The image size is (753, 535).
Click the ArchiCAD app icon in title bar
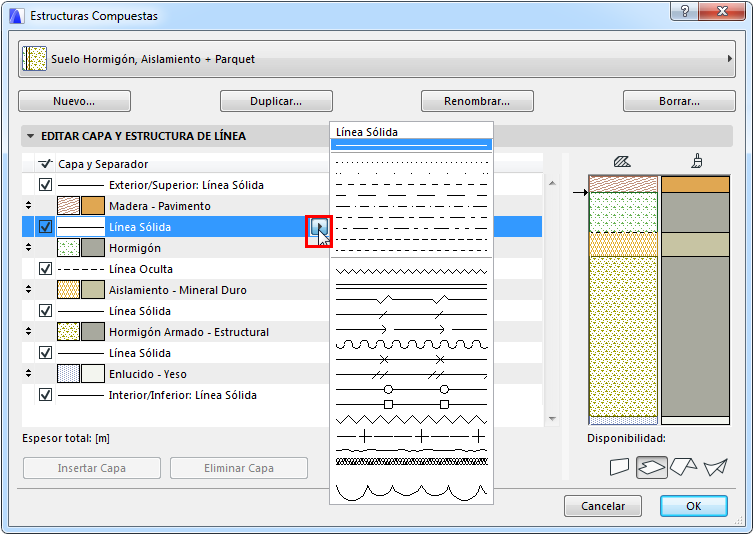click(17, 16)
